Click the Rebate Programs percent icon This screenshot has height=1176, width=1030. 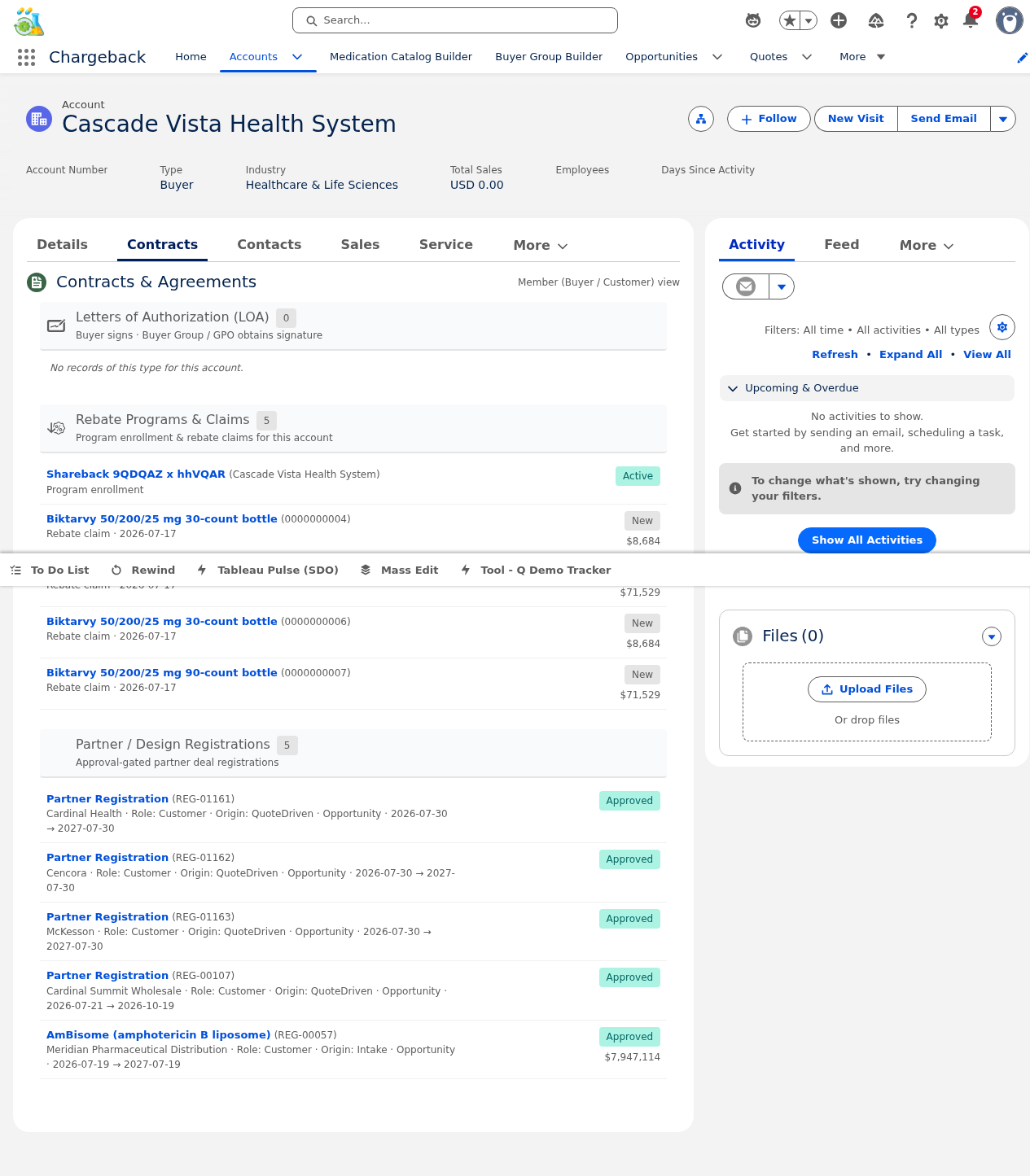pos(56,428)
